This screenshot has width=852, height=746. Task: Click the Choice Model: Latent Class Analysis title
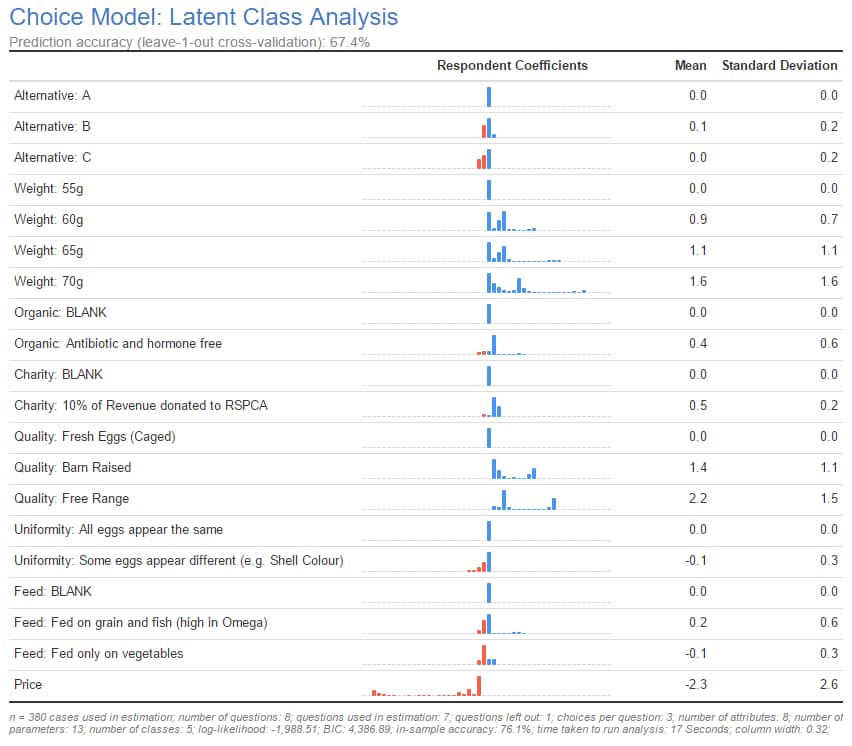(x=203, y=17)
